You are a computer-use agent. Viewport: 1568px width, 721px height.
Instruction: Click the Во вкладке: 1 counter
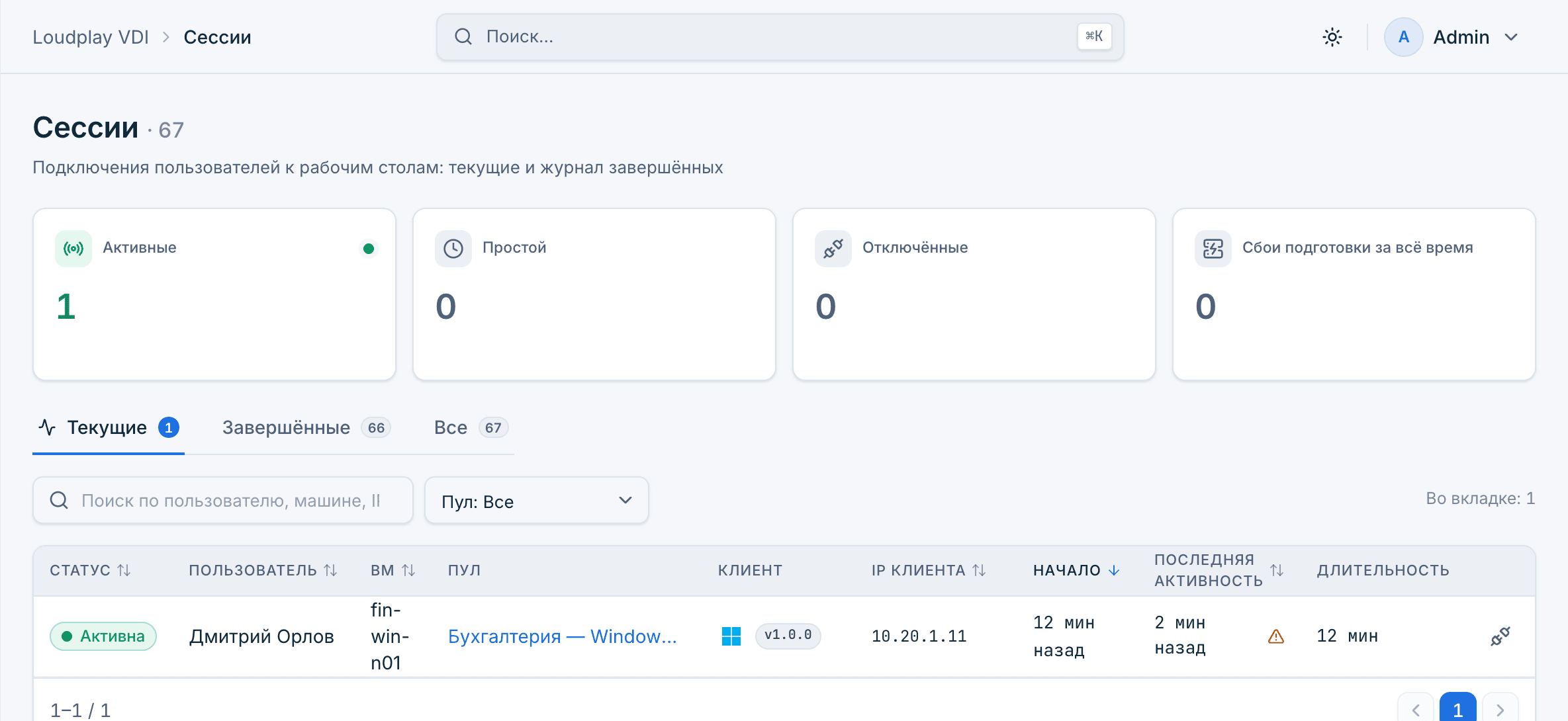coord(1480,499)
